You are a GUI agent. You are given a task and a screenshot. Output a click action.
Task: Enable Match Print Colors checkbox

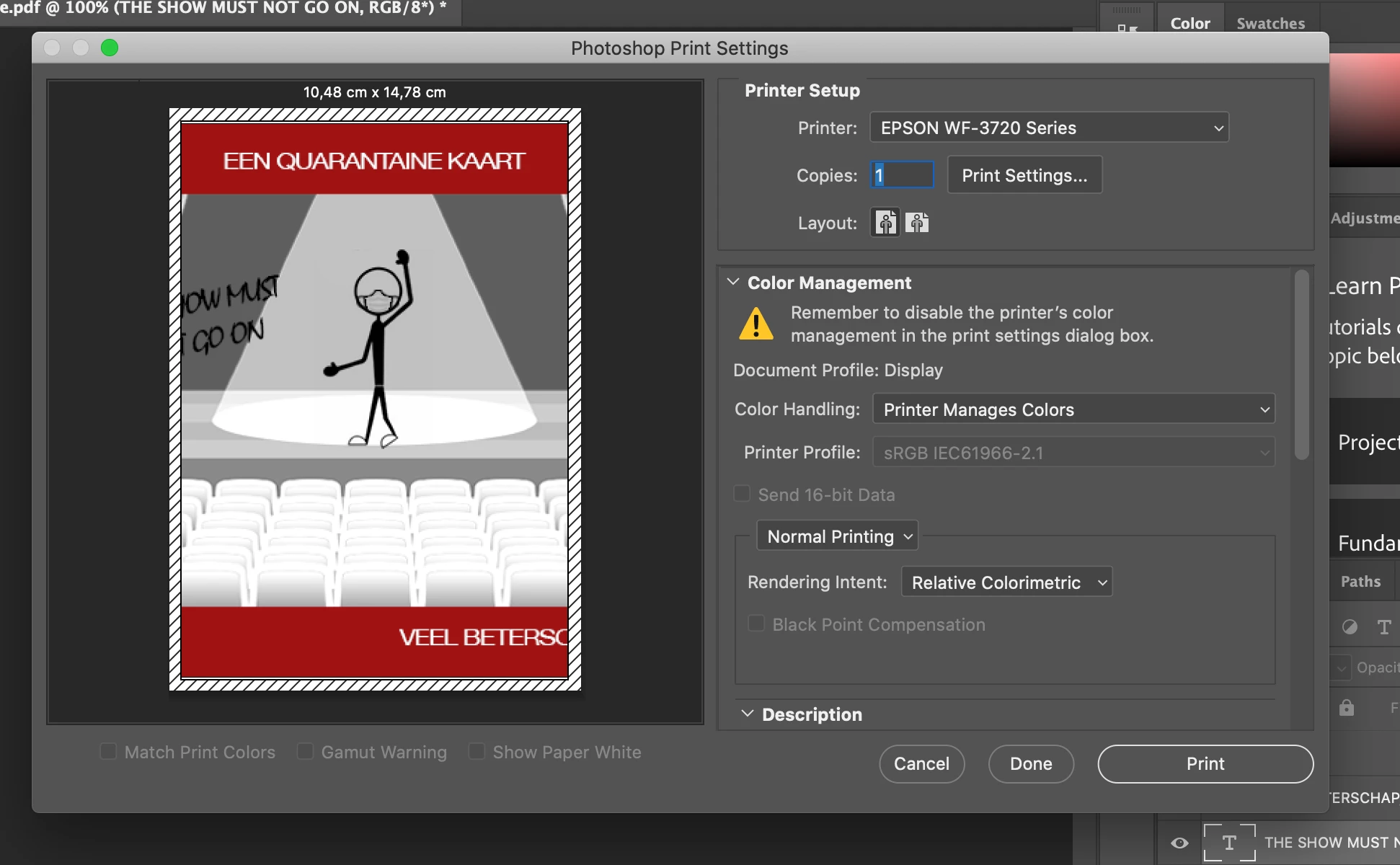click(x=108, y=752)
